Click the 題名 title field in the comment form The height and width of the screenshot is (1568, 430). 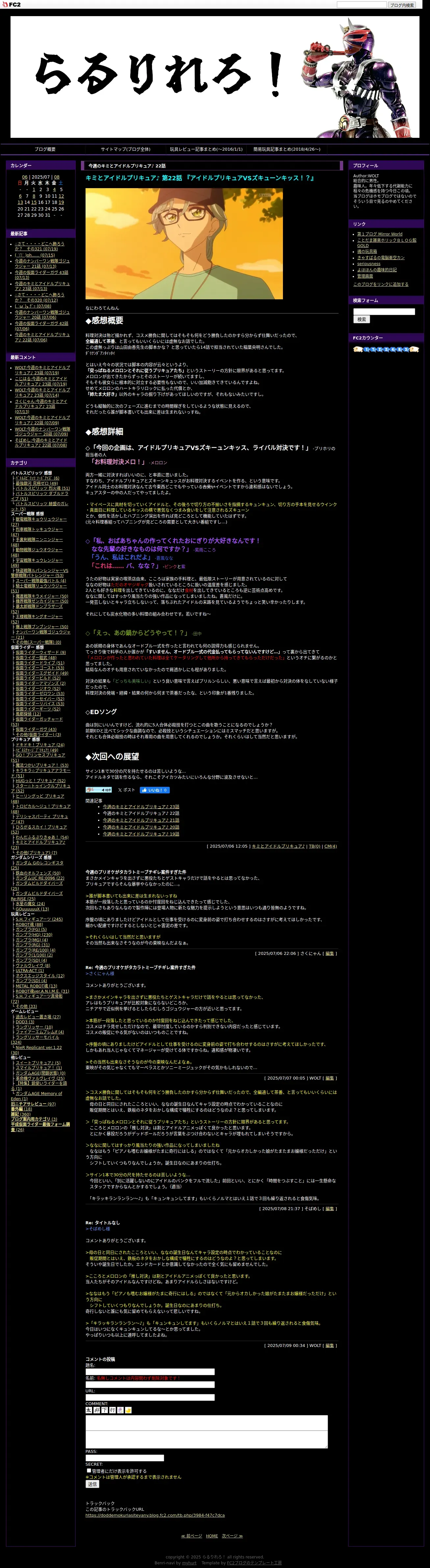[150, 1372]
